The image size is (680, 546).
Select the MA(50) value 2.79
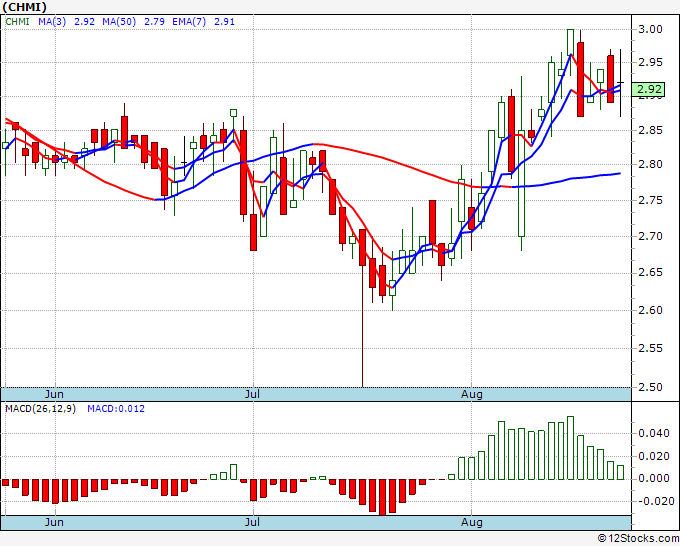click(x=154, y=22)
